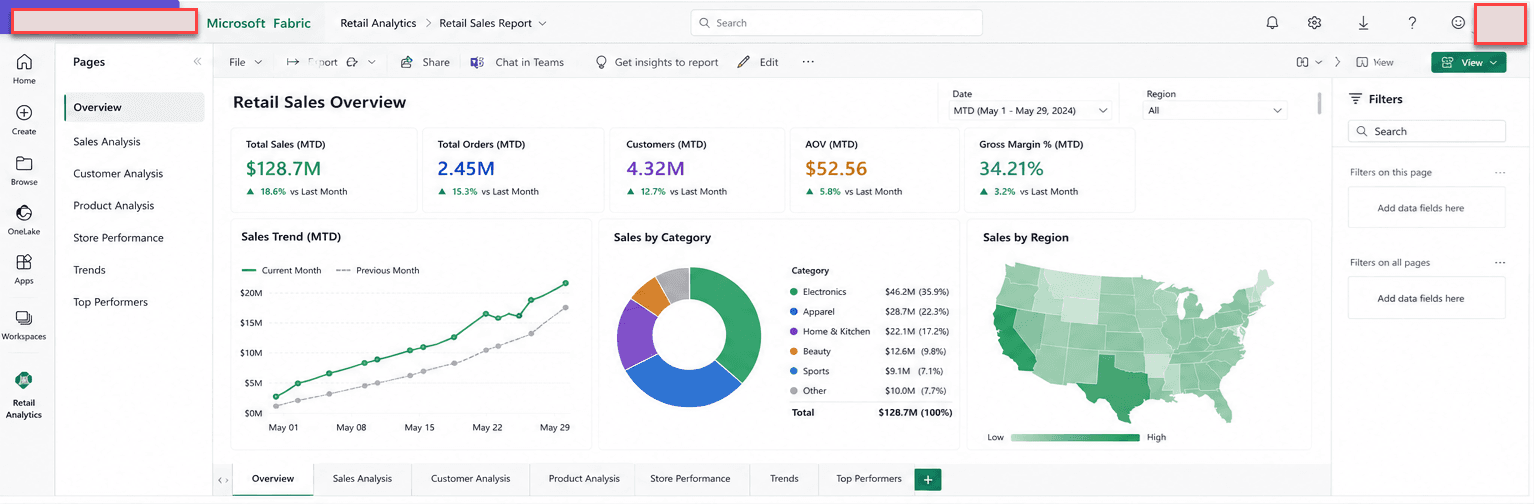
Task: Expand the green View button dropdown
Action: [x=1495, y=62]
